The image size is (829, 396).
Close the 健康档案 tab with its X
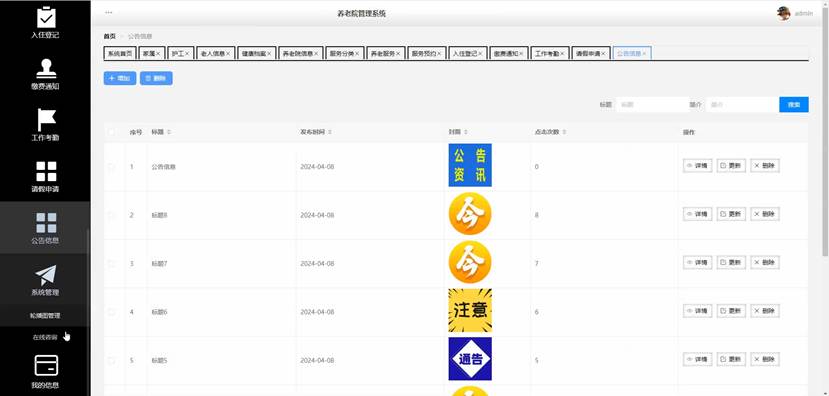pos(269,54)
